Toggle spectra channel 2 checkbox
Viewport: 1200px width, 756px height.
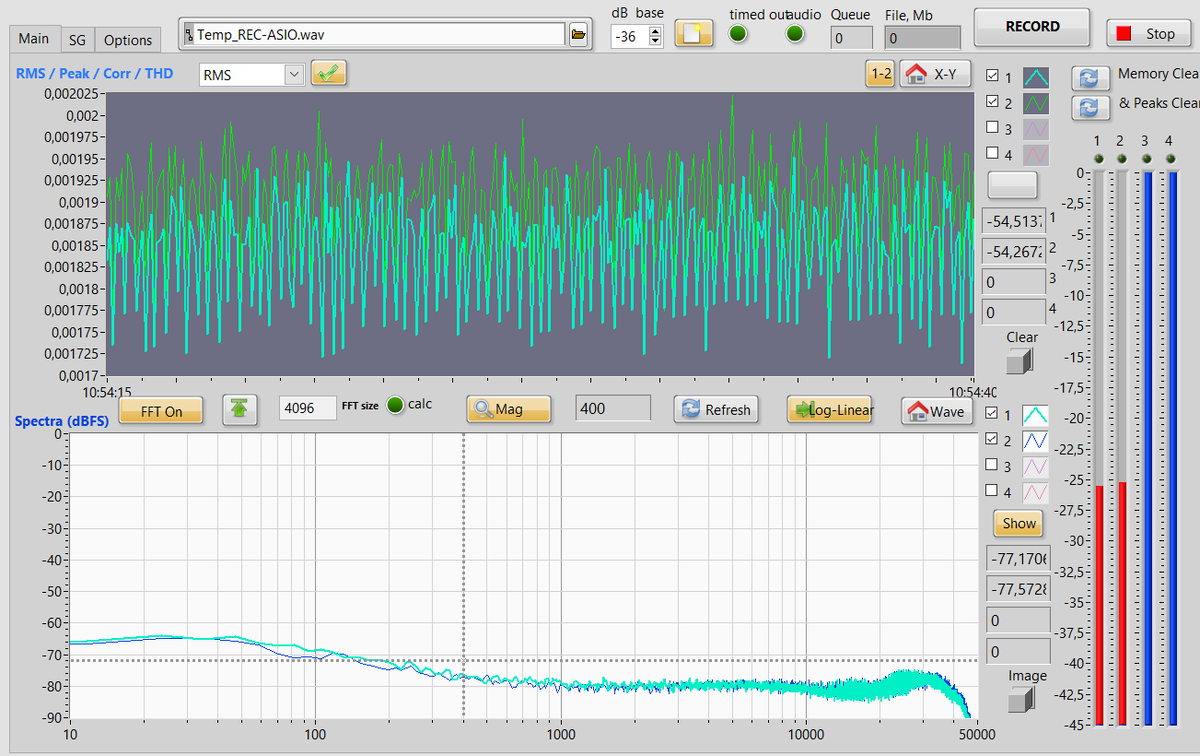click(992, 438)
